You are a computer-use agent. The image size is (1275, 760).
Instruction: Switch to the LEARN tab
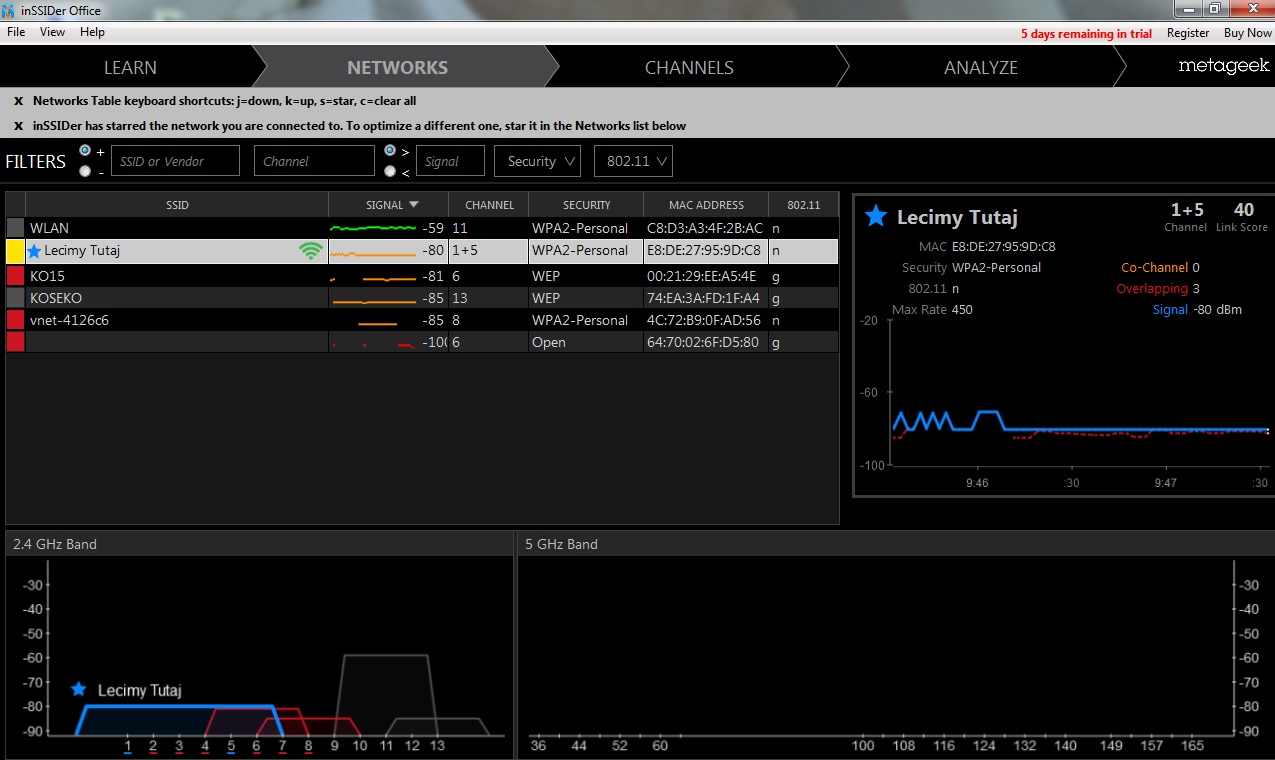pyautogui.click(x=130, y=68)
